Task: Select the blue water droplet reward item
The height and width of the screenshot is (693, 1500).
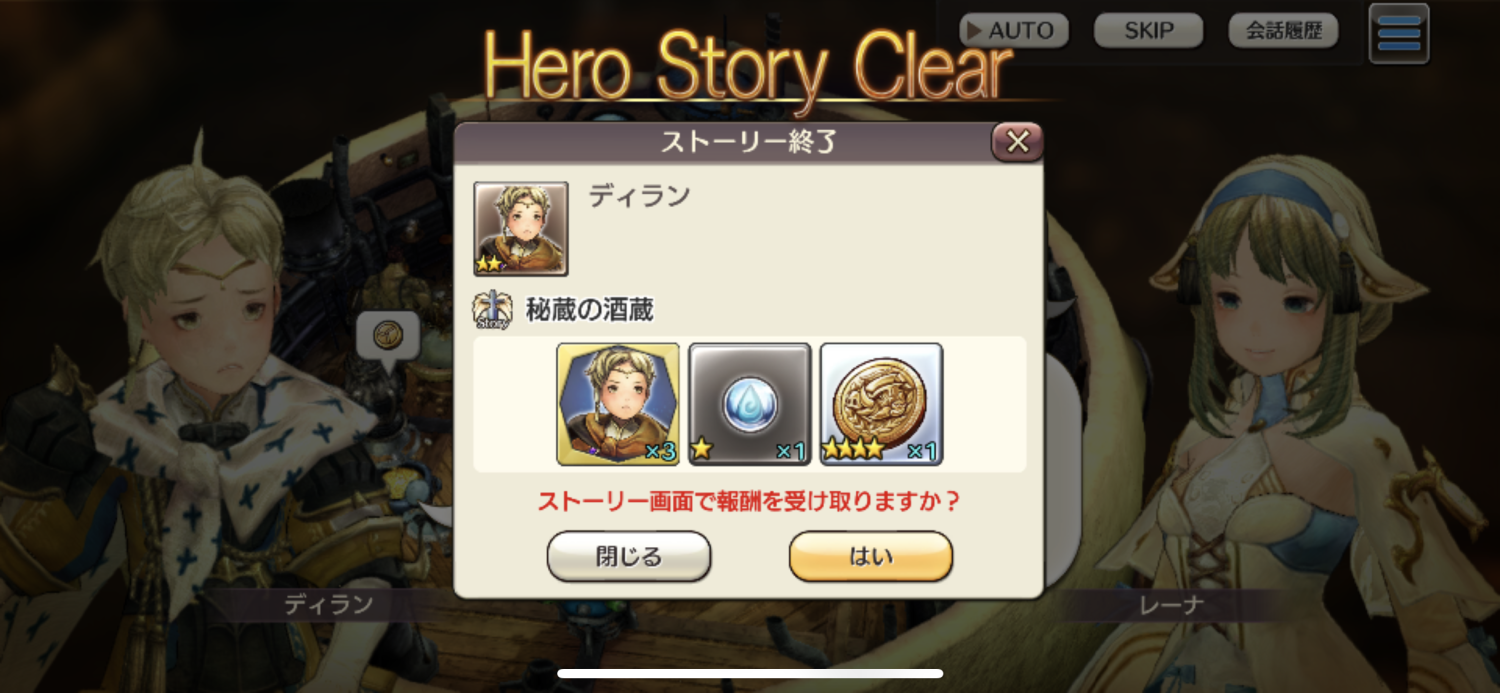Action: [x=750, y=404]
